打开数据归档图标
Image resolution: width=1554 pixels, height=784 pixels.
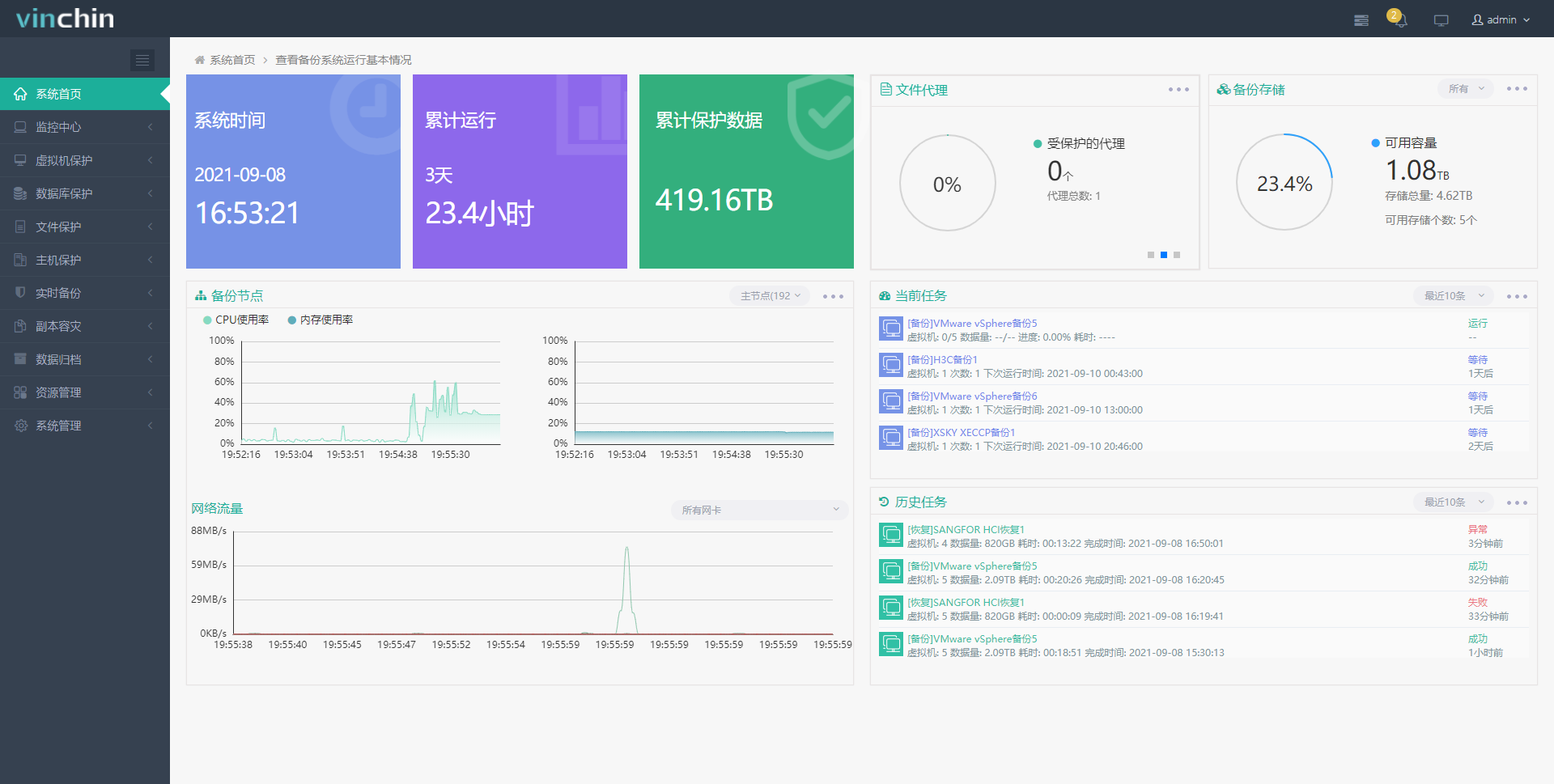(x=20, y=358)
